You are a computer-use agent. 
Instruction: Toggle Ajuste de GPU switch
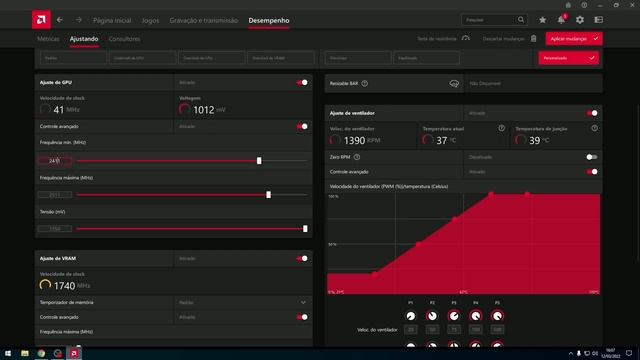(x=302, y=82)
